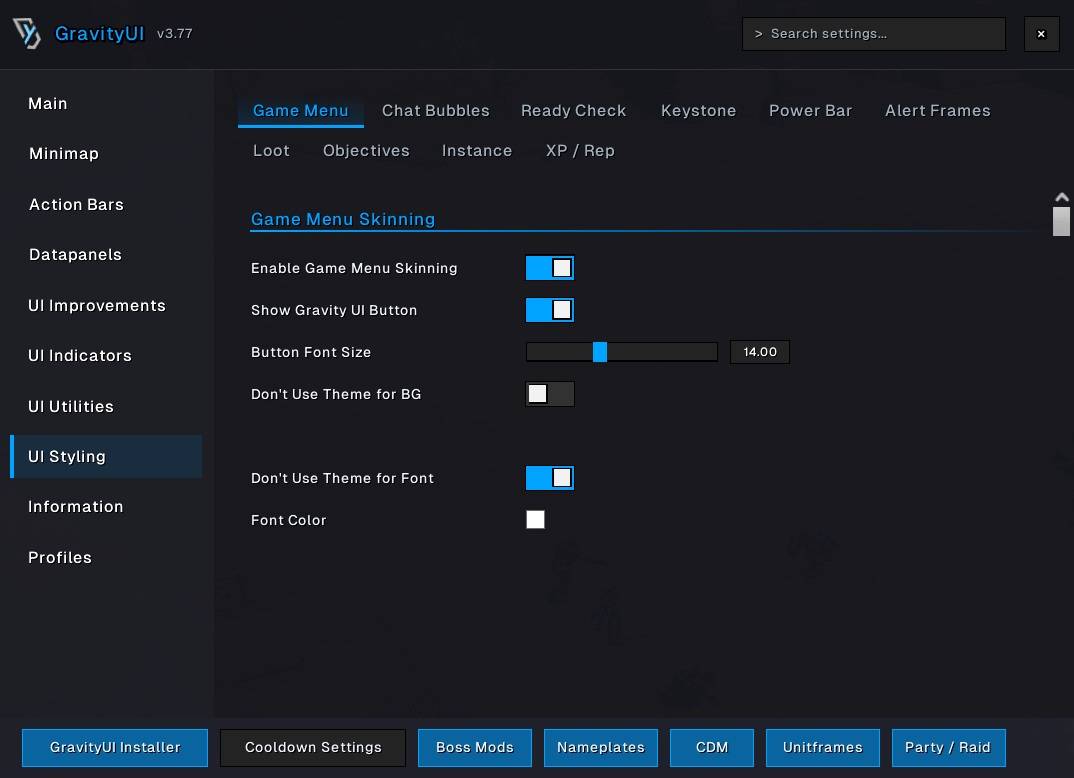Viewport: 1074px width, 778px height.
Task: Focus the Search settings field
Action: (x=874, y=34)
